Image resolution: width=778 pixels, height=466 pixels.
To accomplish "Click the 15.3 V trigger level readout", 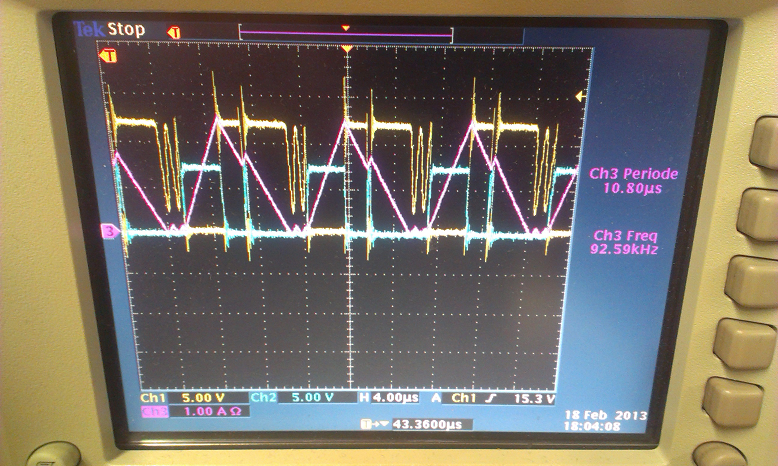I will (x=534, y=399).
